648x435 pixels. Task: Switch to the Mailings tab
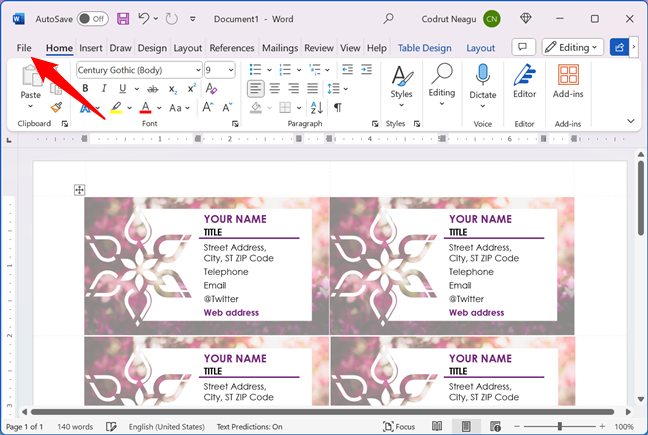pos(280,48)
